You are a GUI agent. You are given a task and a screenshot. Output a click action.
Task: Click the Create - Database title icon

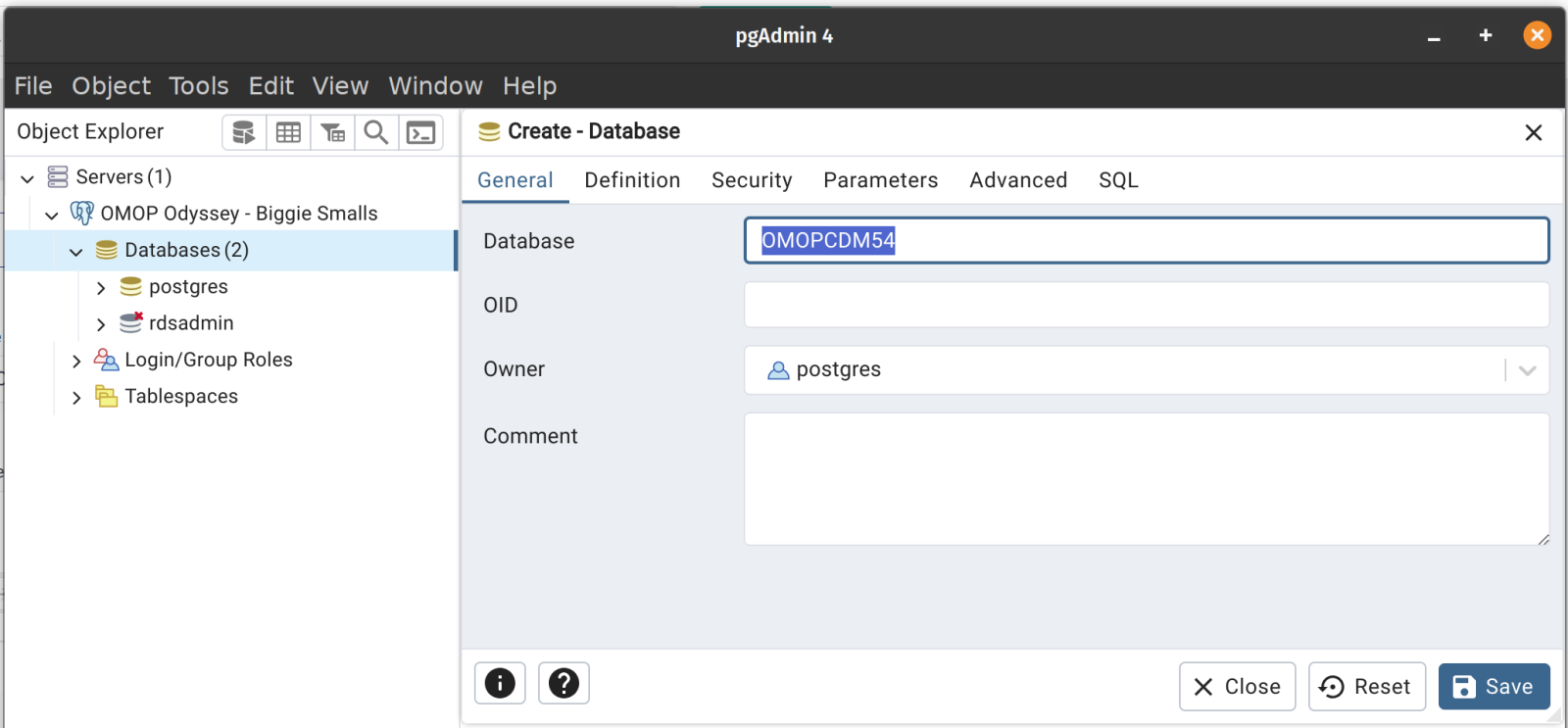click(489, 132)
